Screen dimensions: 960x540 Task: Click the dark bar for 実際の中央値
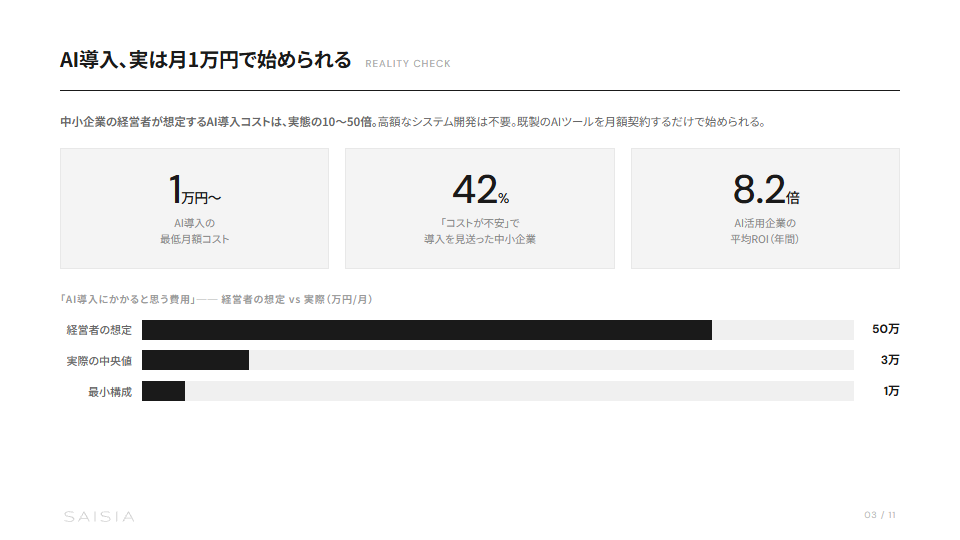tap(195, 360)
